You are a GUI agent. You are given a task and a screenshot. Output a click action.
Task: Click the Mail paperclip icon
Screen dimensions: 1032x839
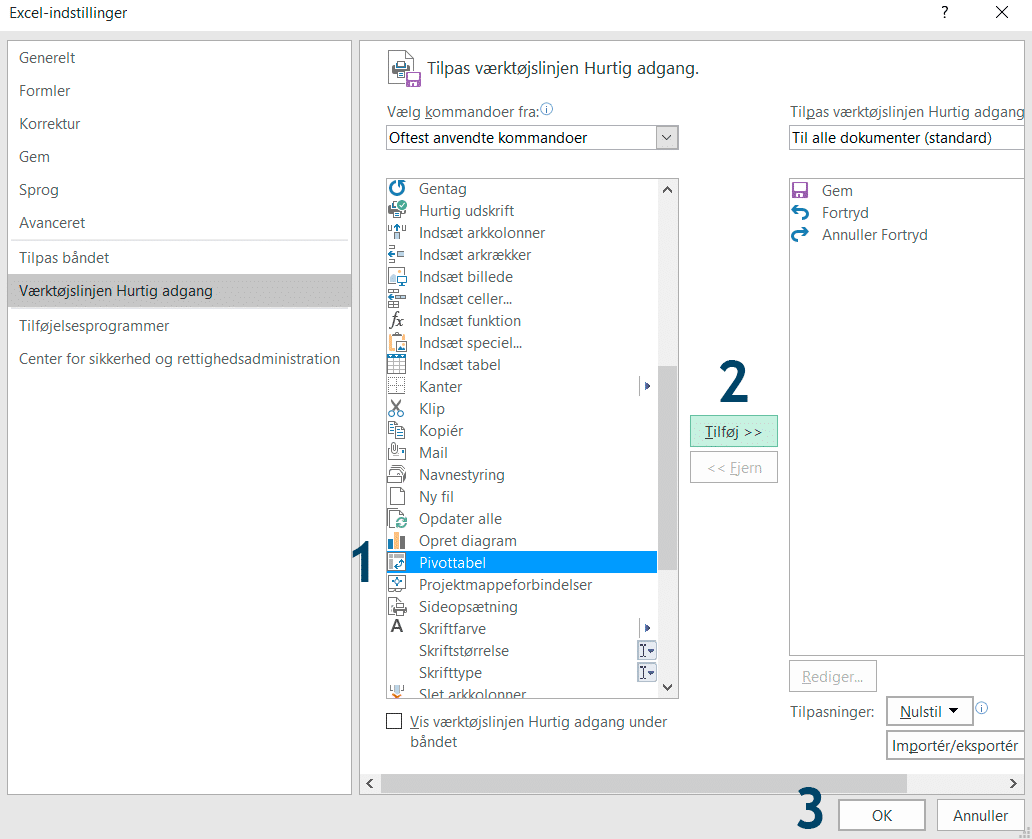397,453
